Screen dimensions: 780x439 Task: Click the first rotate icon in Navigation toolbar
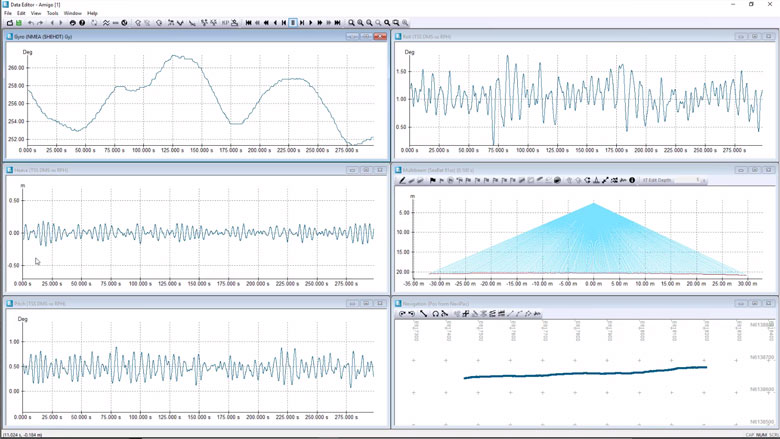[x=402, y=314]
